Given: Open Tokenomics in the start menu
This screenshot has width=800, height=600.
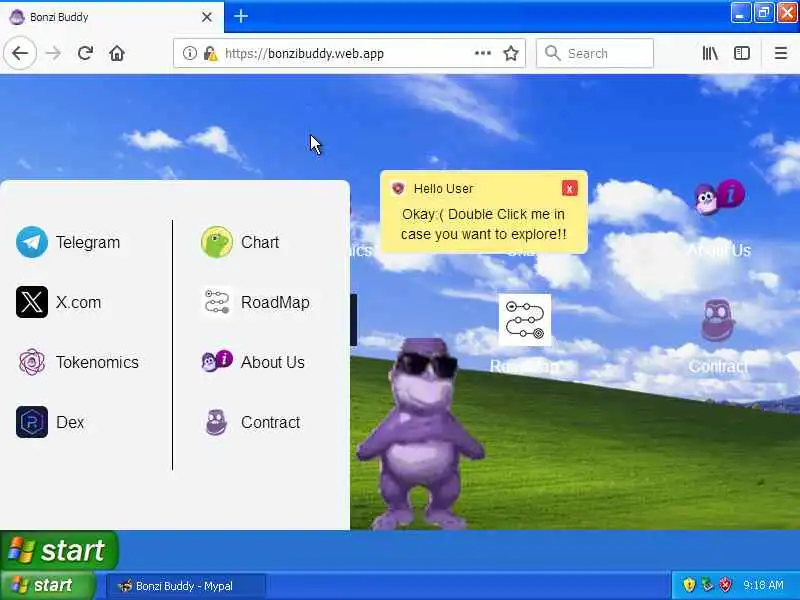Looking at the screenshot, I should click(x=78, y=362).
